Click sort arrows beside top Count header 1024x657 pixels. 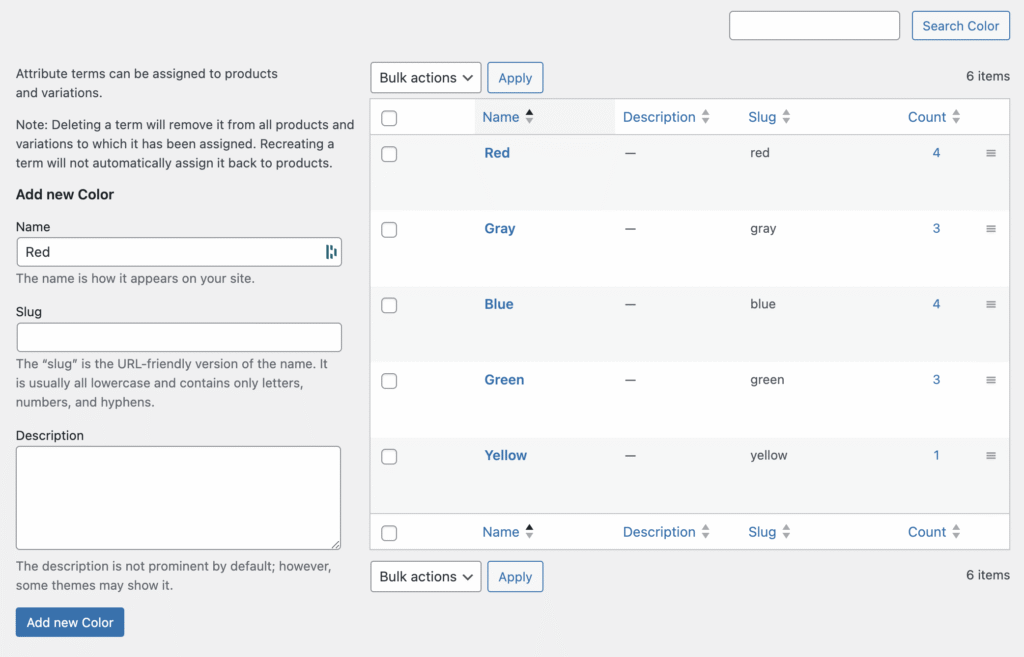pos(956,117)
